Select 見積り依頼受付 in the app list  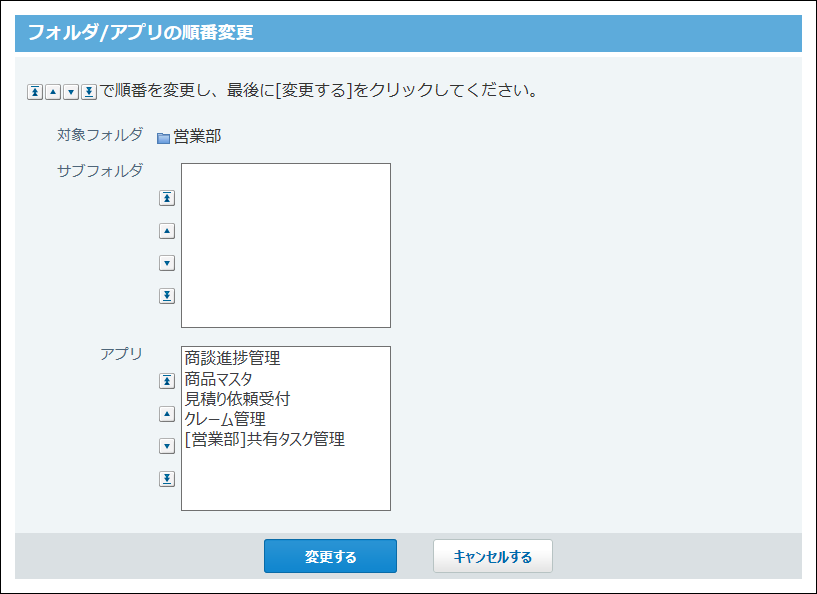click(x=286, y=399)
